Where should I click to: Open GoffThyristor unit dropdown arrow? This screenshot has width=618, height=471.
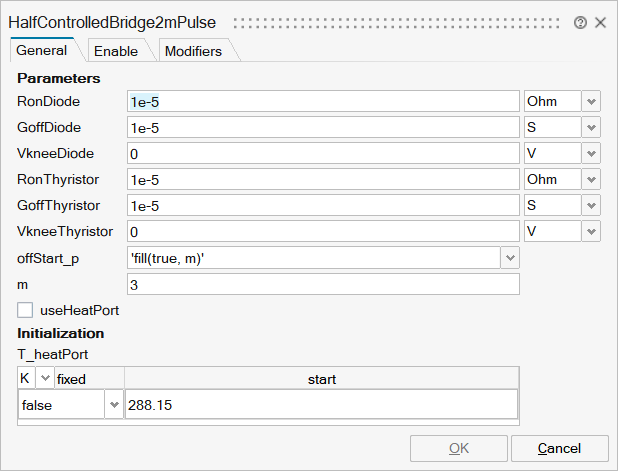(591, 205)
